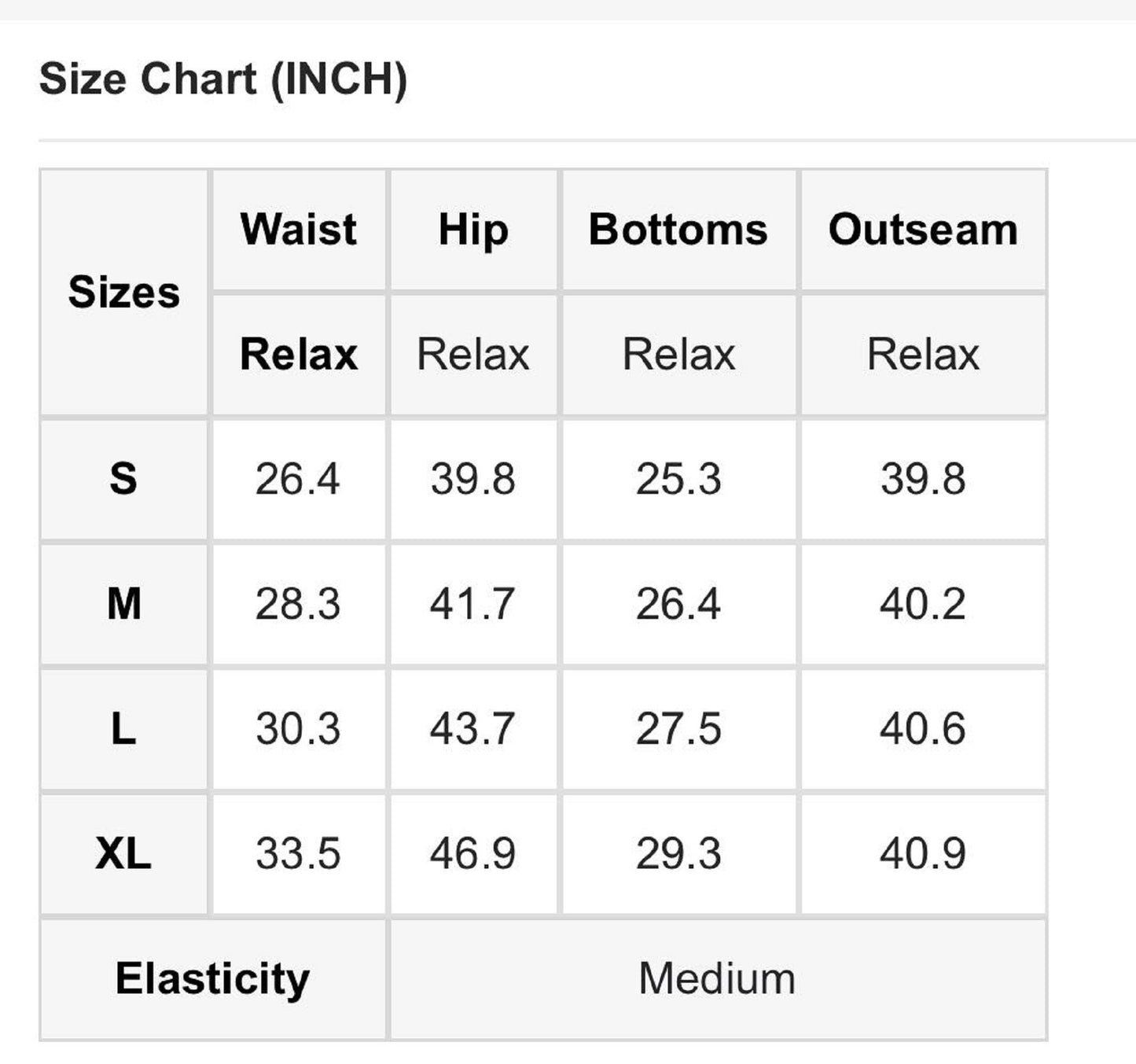Click hip value 43.7 for size L
This screenshot has height=1064, width=1136.
tap(472, 729)
